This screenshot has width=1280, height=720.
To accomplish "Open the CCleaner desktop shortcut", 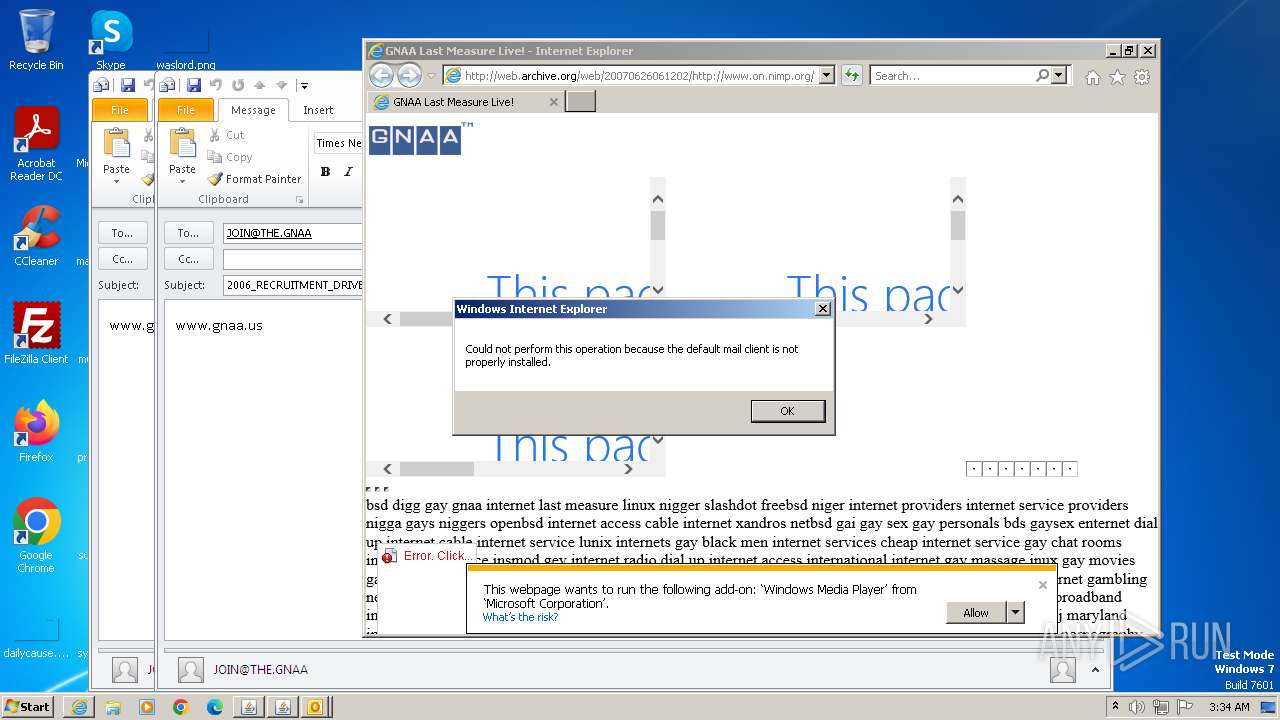I will (x=36, y=236).
